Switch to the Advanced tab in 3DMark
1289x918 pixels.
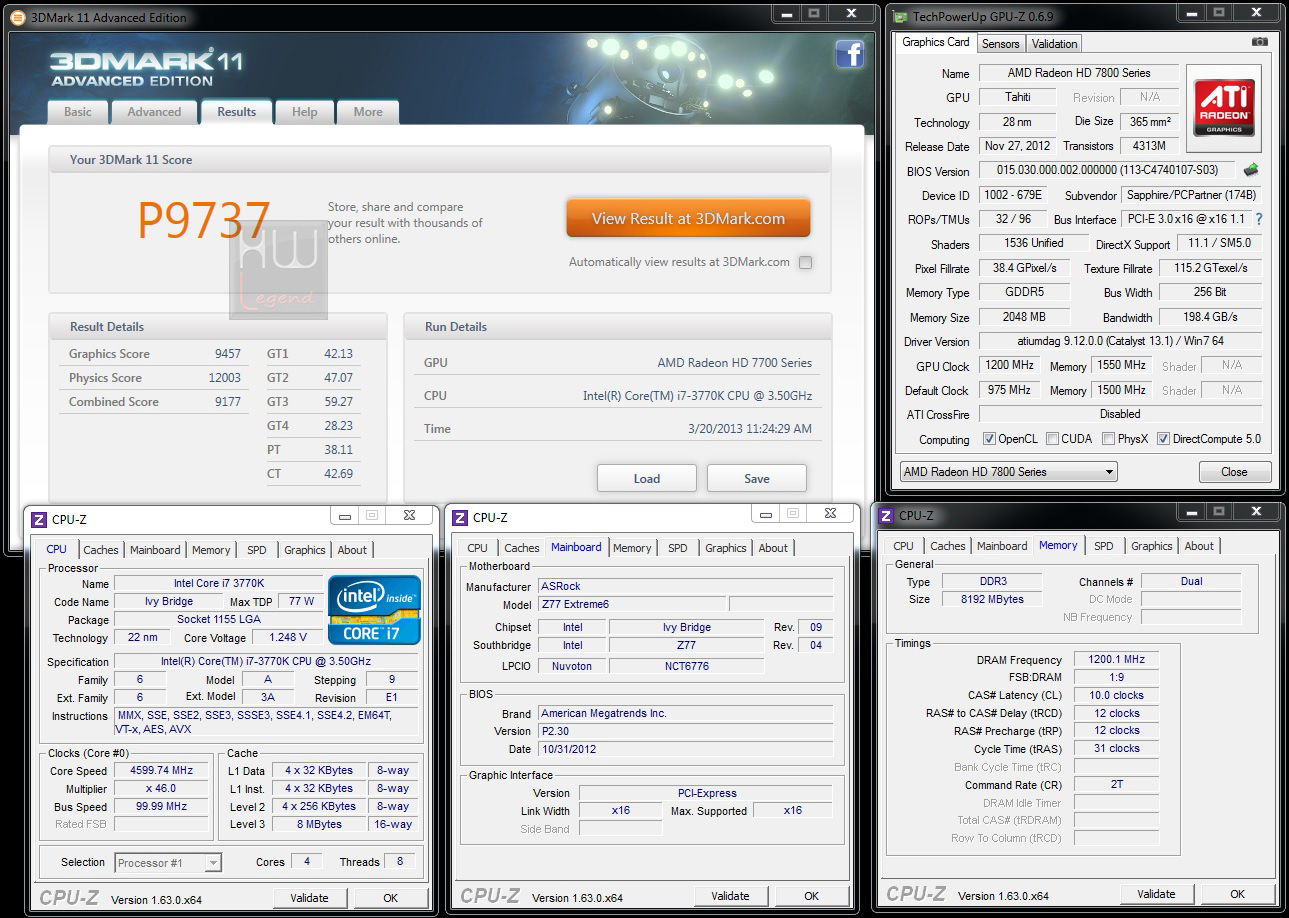point(154,112)
